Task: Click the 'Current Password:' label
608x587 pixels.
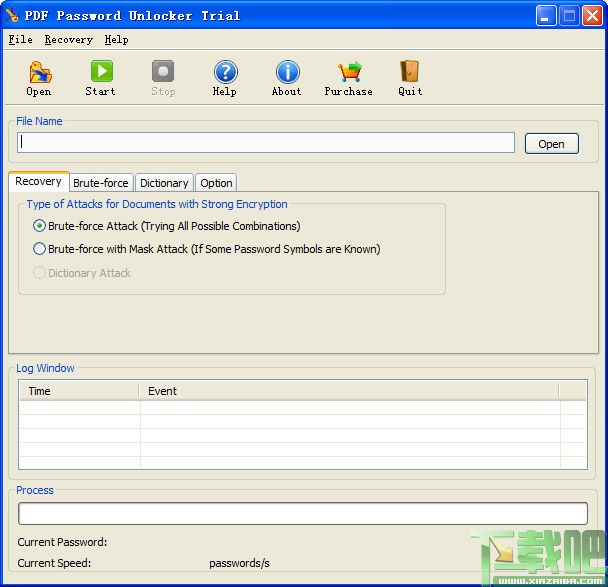Action: click(62, 542)
